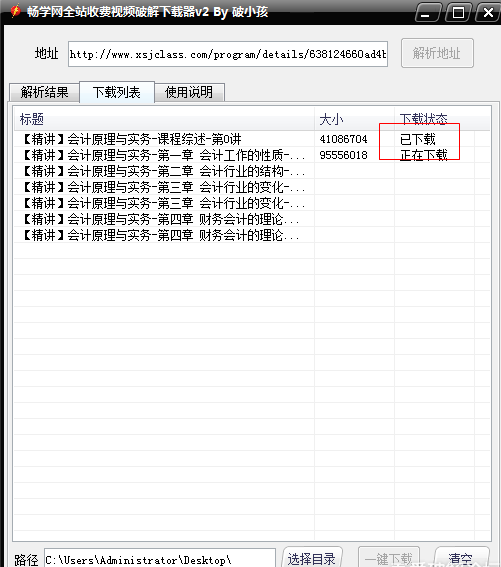Select the 第一章 会计工作的性质 row
This screenshot has width=501, height=567.
coord(252,155)
